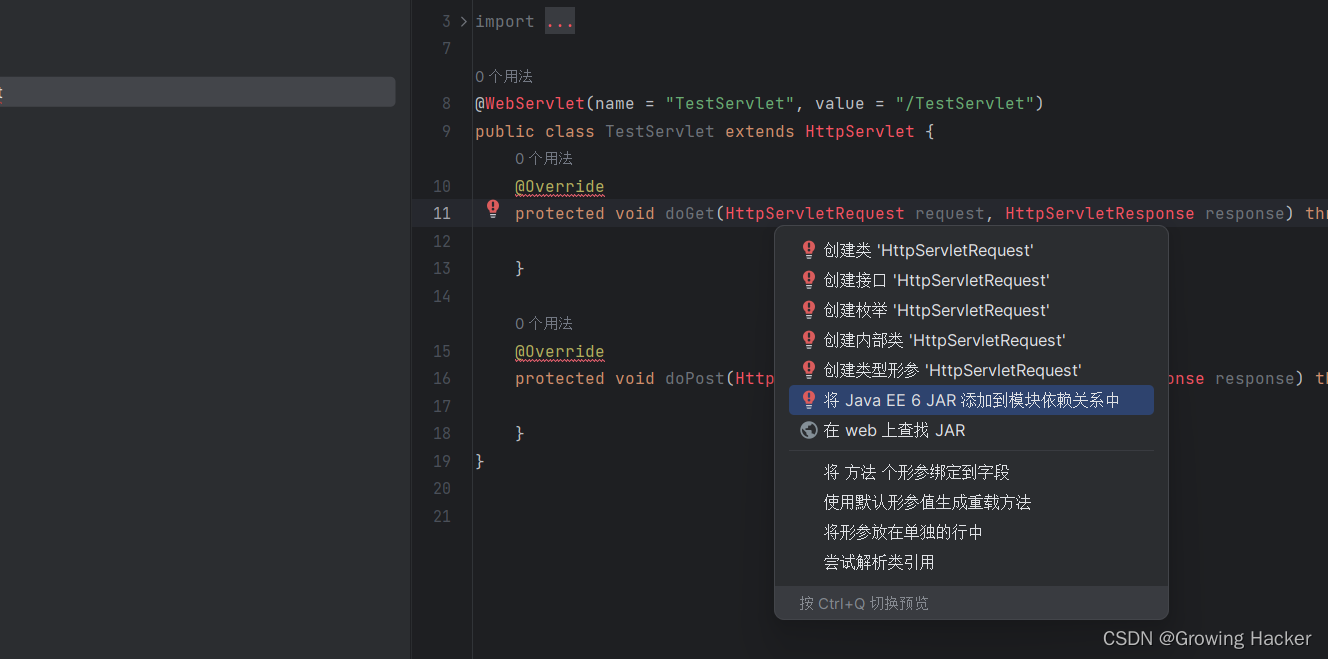Image resolution: width=1328 pixels, height=659 pixels.
Task: Choose '尝试解析类引用' option
Action: tap(879, 562)
